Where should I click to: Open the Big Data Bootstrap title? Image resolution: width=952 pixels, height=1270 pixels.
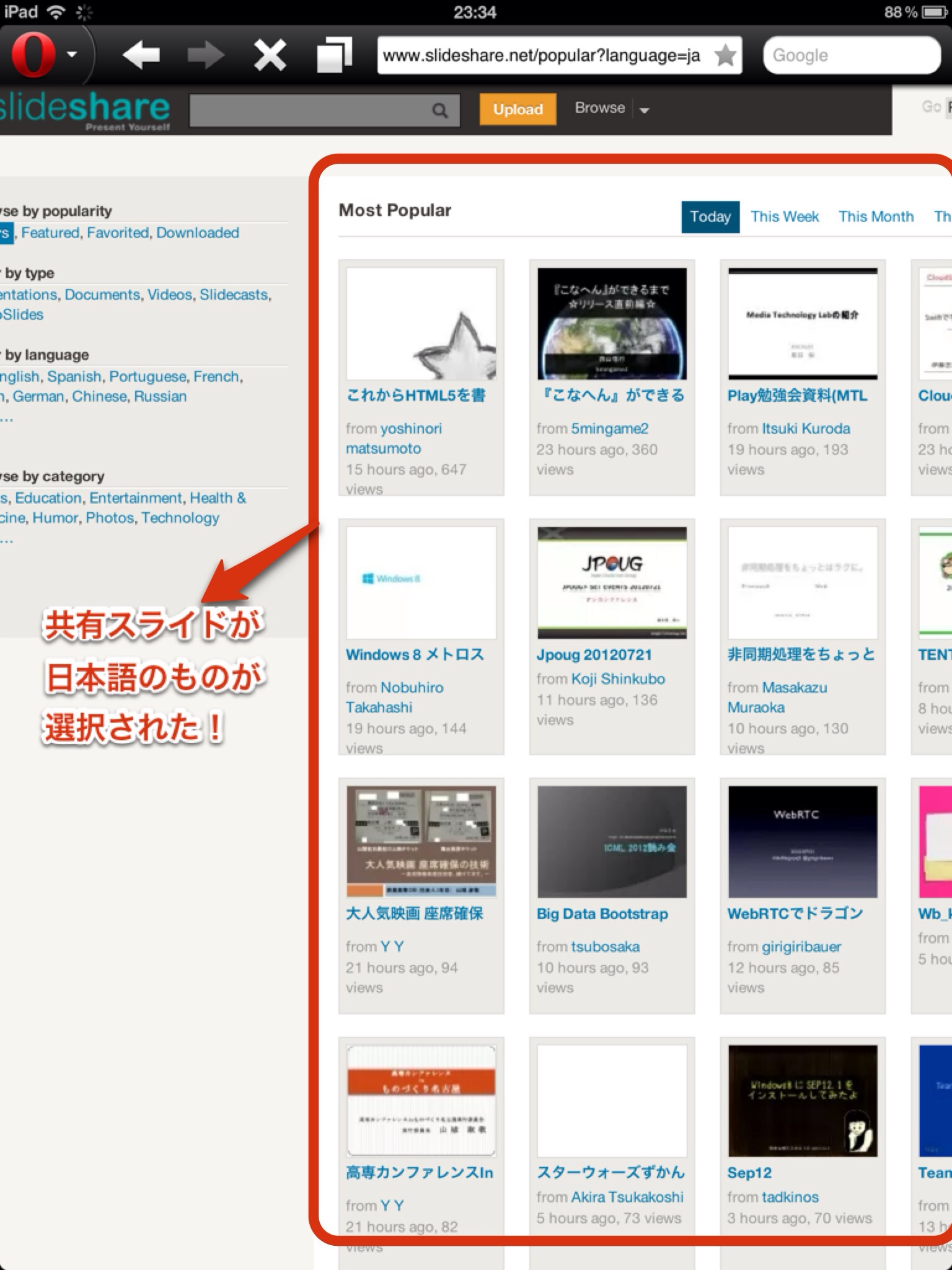(602, 914)
